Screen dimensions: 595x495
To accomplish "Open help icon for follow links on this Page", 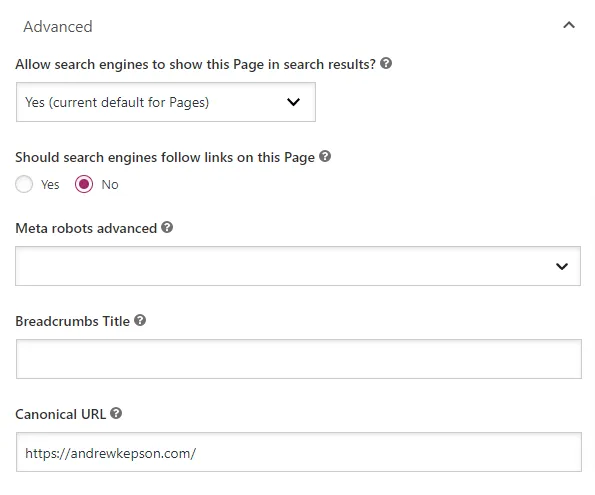I will click(325, 156).
